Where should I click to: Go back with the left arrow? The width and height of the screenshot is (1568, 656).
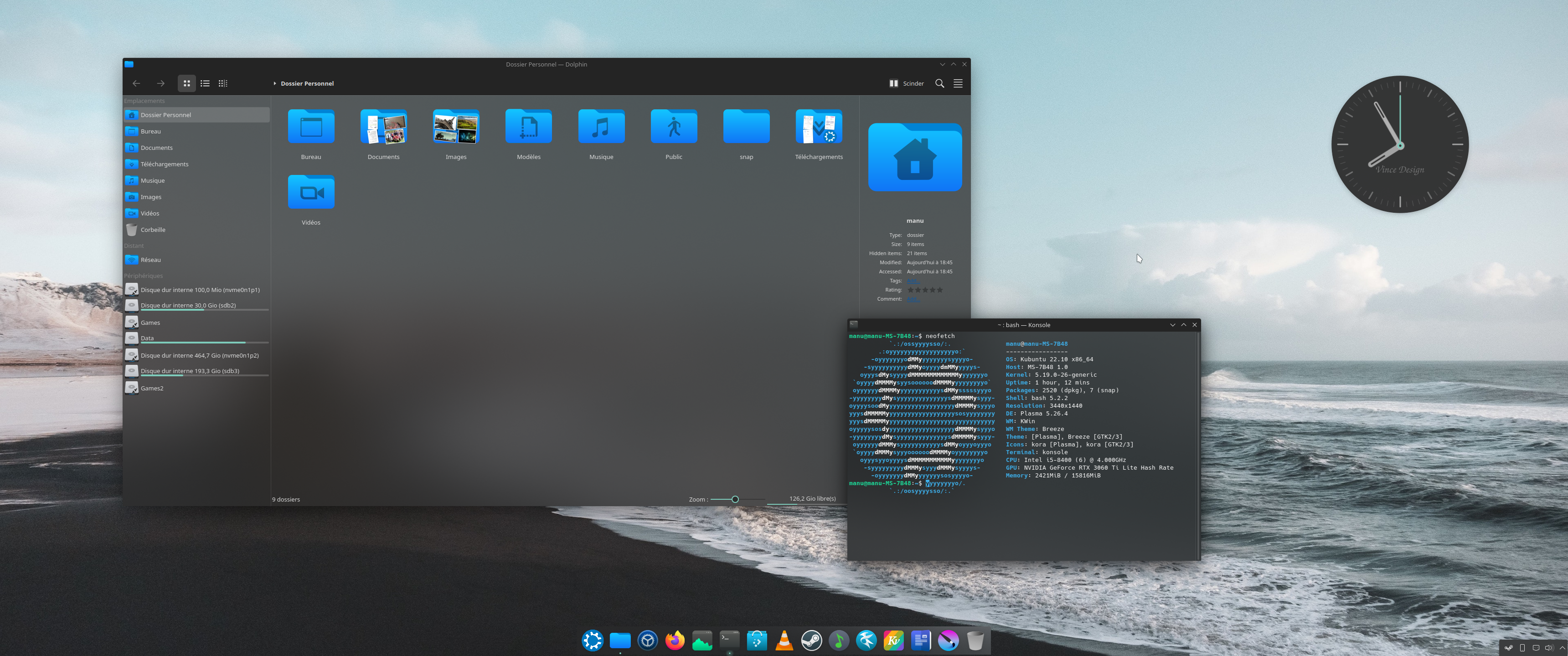point(136,83)
